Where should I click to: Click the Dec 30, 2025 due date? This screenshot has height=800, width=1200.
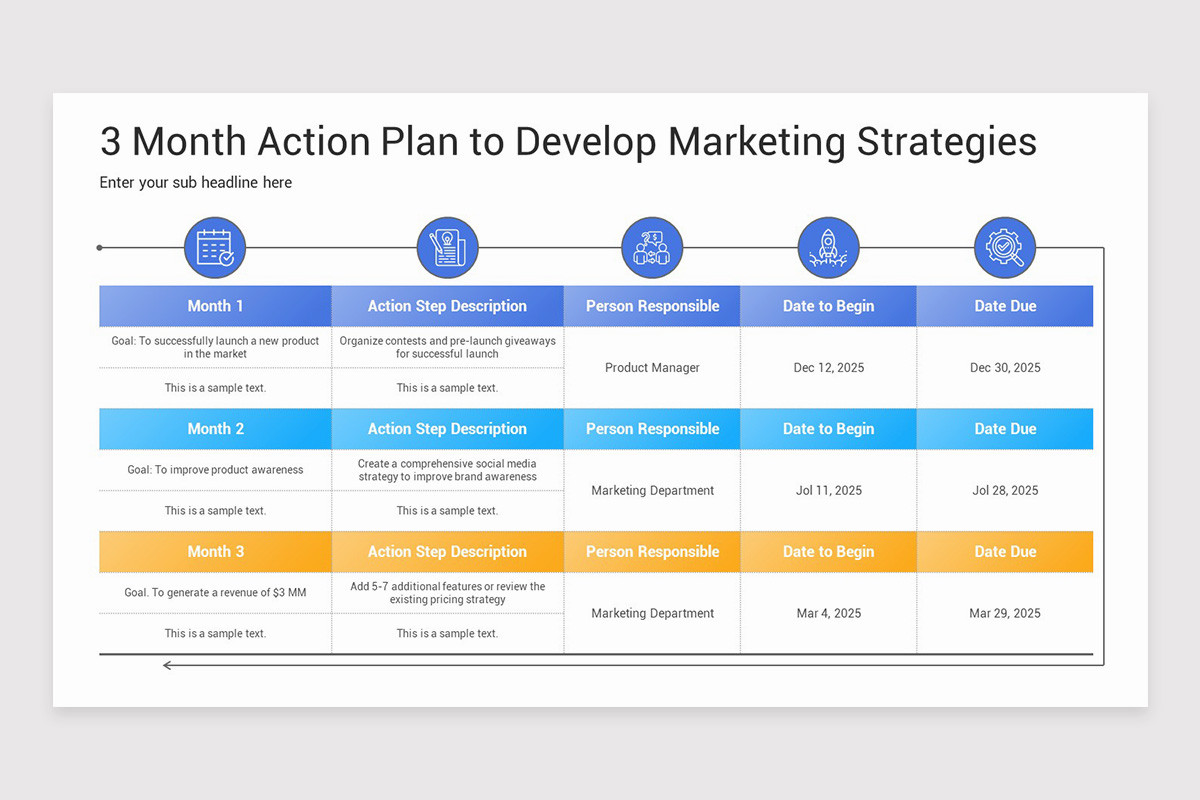(1005, 368)
